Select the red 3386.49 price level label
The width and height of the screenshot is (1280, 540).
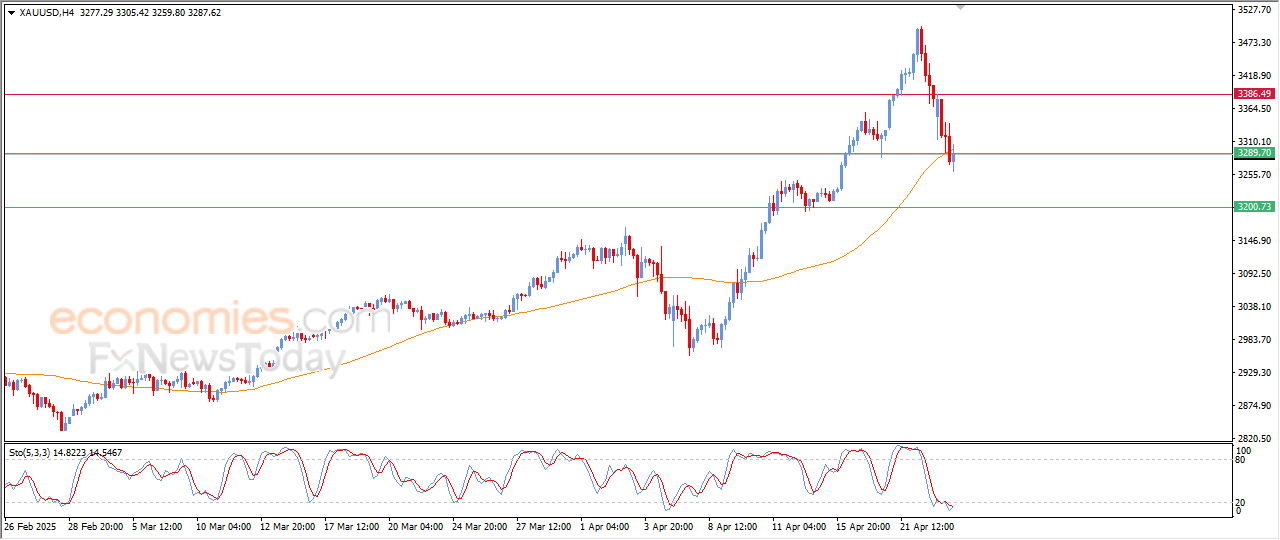click(1254, 94)
